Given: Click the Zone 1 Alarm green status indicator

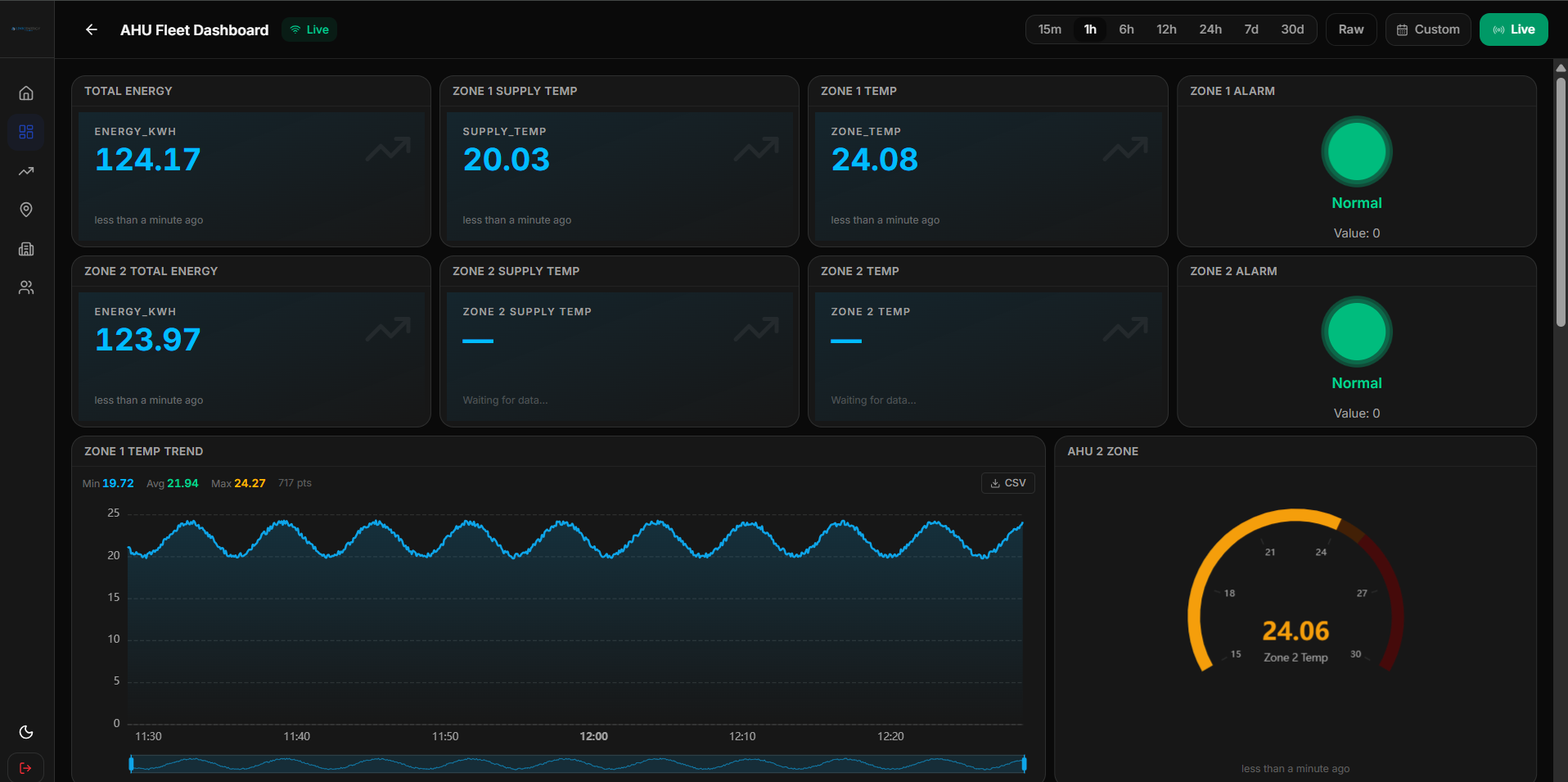Looking at the screenshot, I should pos(1357,151).
